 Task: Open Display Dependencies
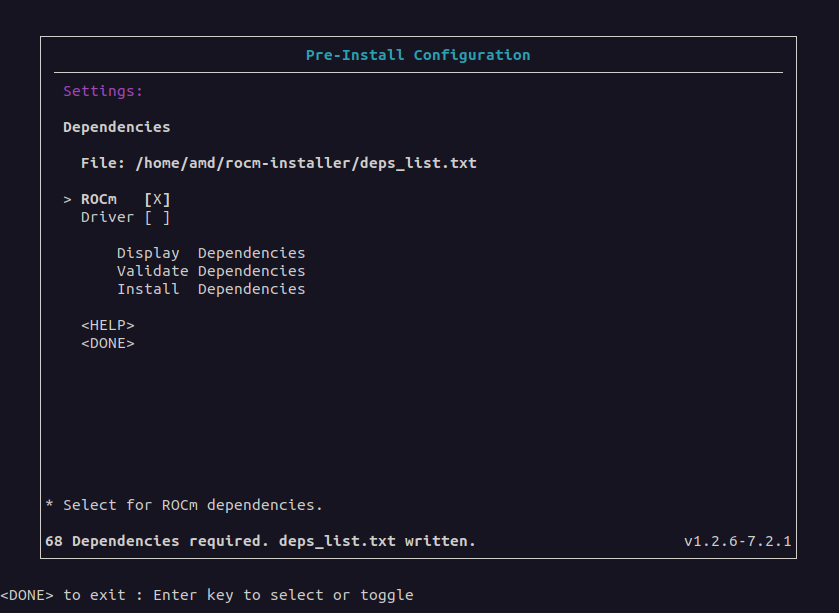pyautogui.click(x=210, y=253)
